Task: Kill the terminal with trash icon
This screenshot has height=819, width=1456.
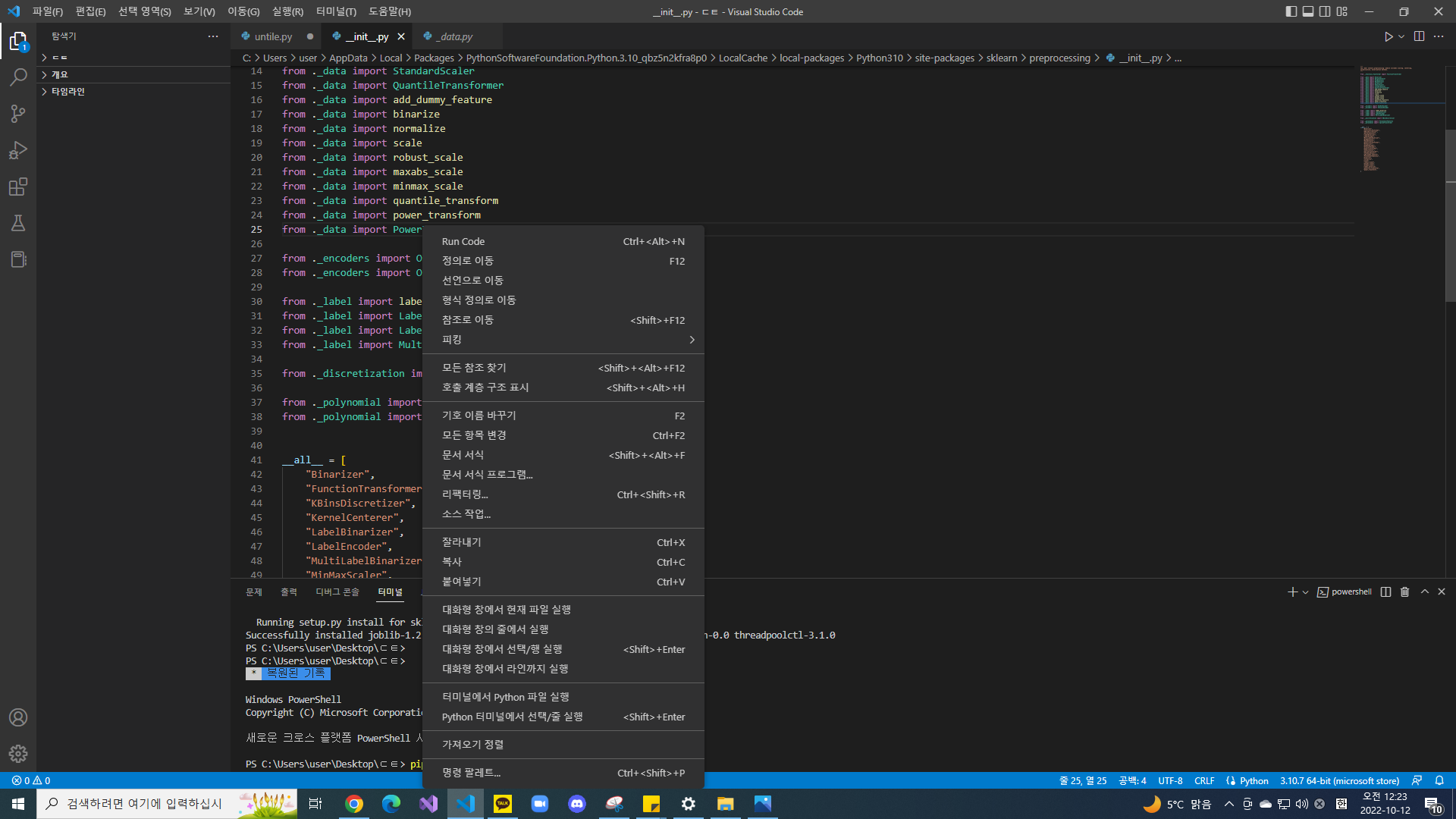Action: coord(1404,591)
